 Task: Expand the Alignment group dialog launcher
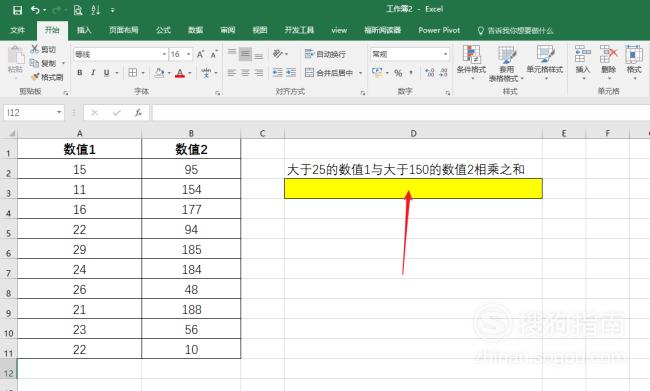pyautogui.click(x=363, y=93)
